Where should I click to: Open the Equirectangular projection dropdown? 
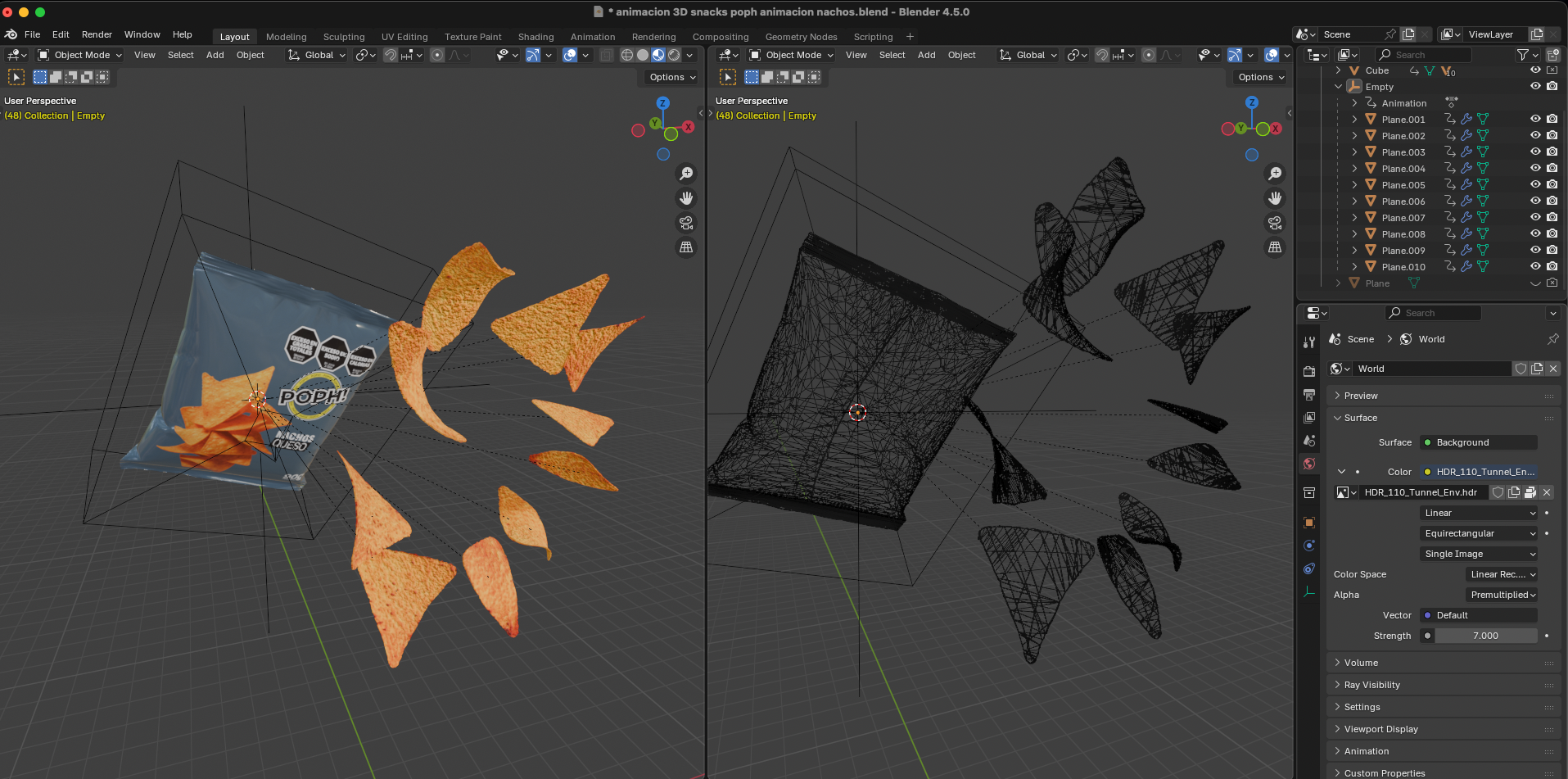[1479, 533]
